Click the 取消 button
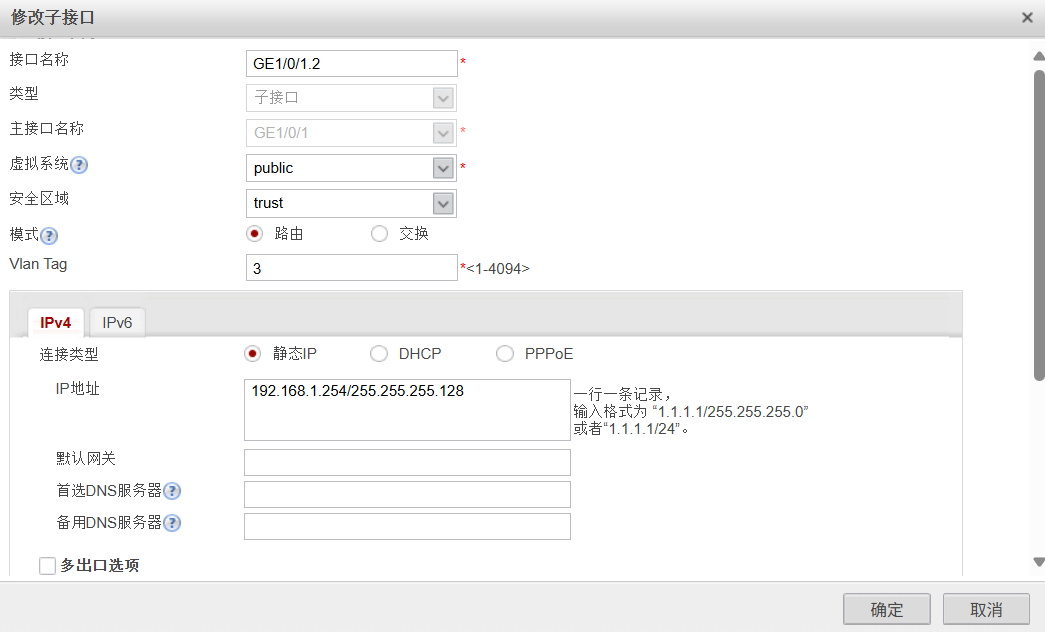The height and width of the screenshot is (632, 1045). point(986,609)
